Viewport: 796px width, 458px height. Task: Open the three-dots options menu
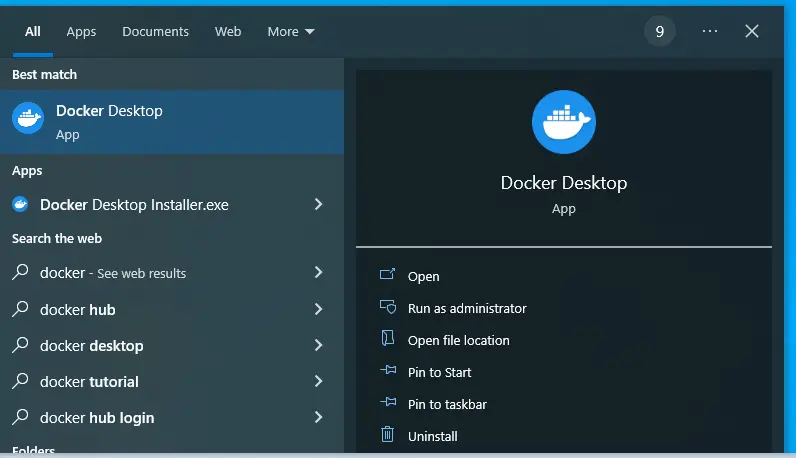pos(710,31)
